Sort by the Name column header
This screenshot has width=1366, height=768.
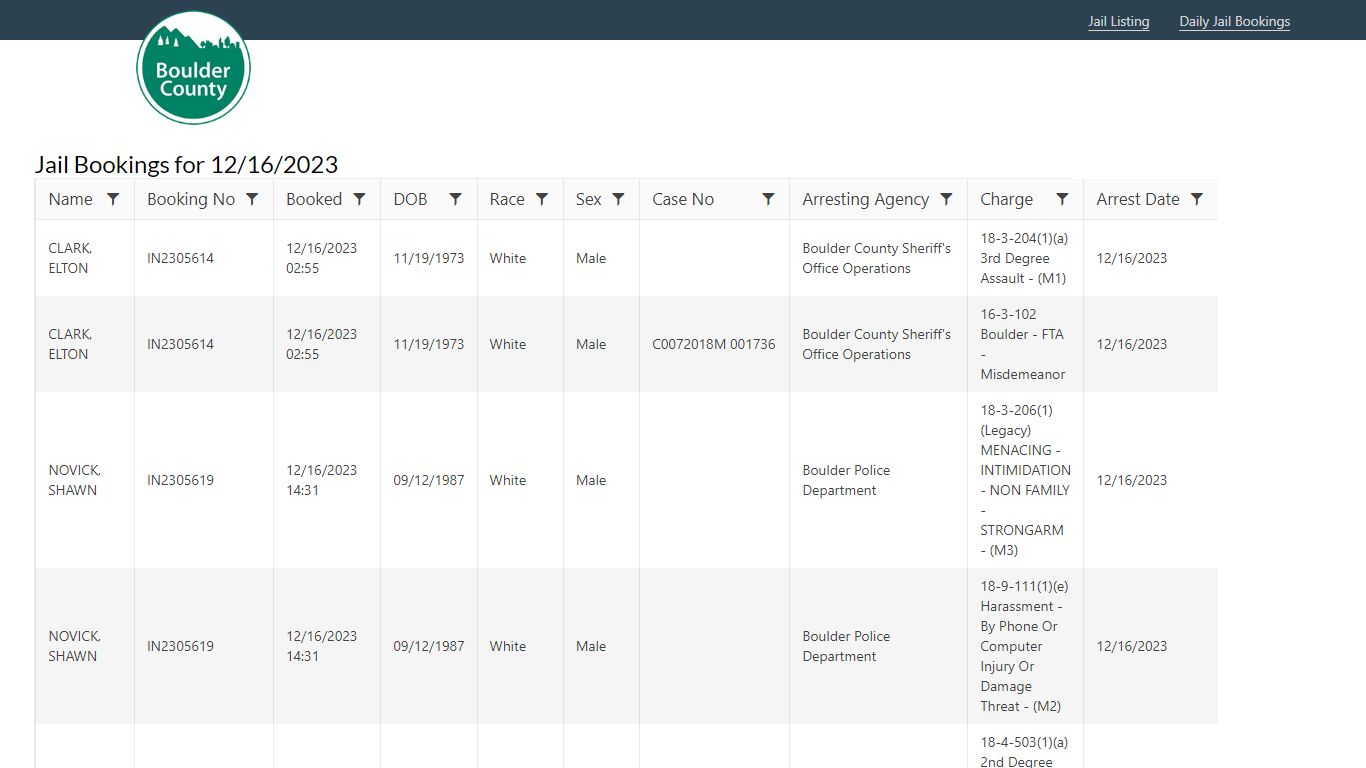[x=71, y=199]
